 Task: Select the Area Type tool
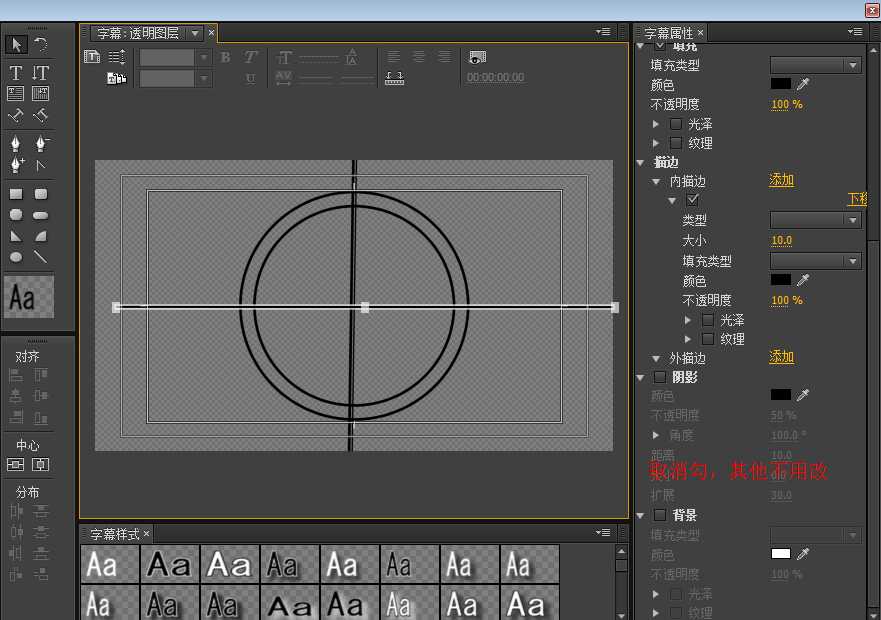coord(16,93)
